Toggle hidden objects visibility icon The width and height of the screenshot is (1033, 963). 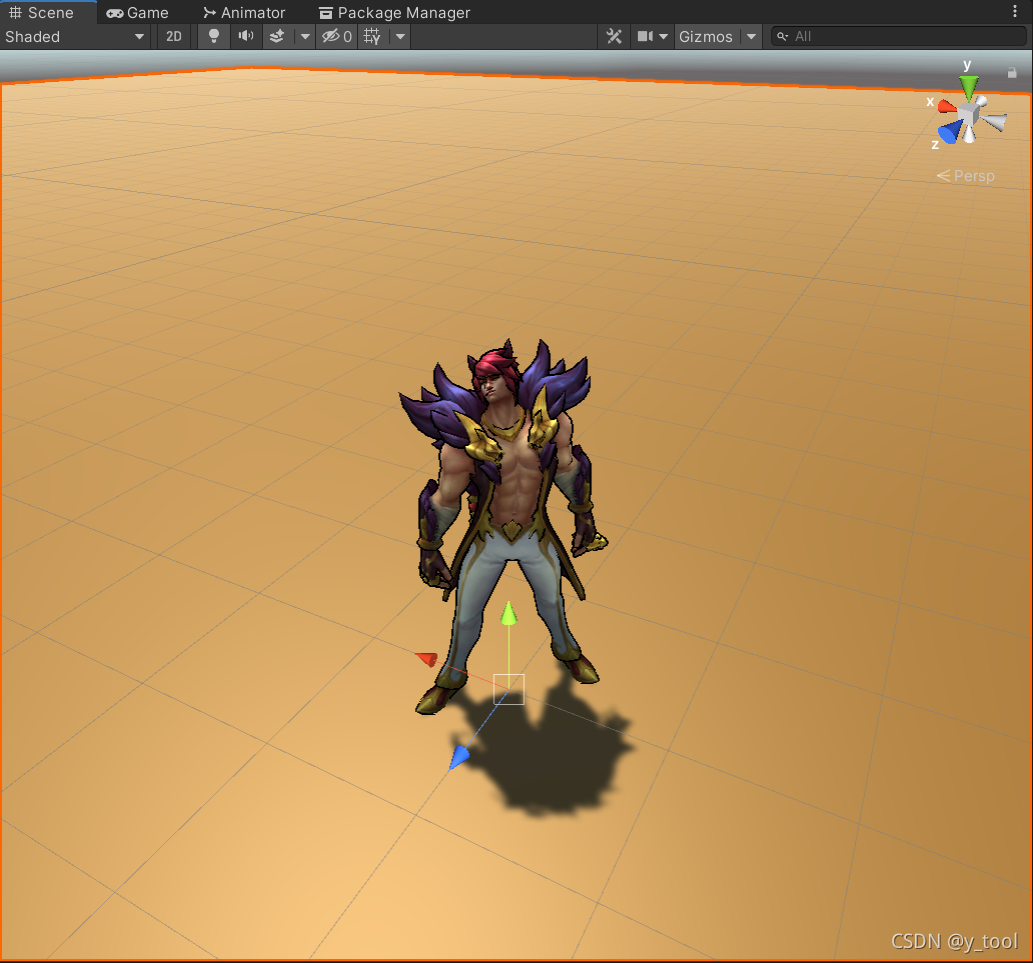[337, 37]
